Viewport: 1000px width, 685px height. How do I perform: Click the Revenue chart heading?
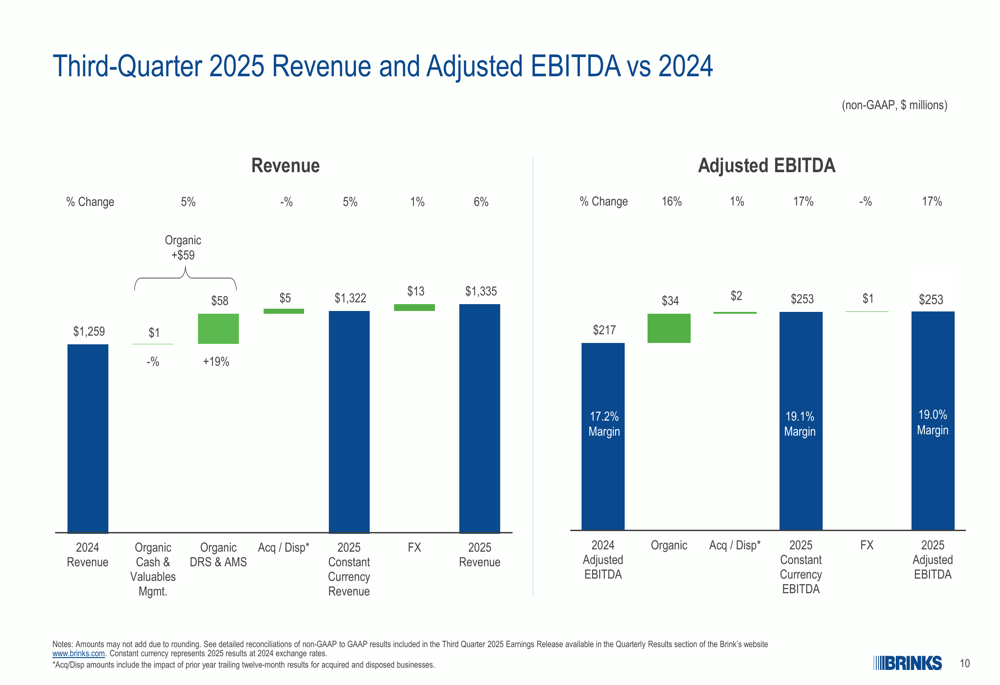click(285, 165)
